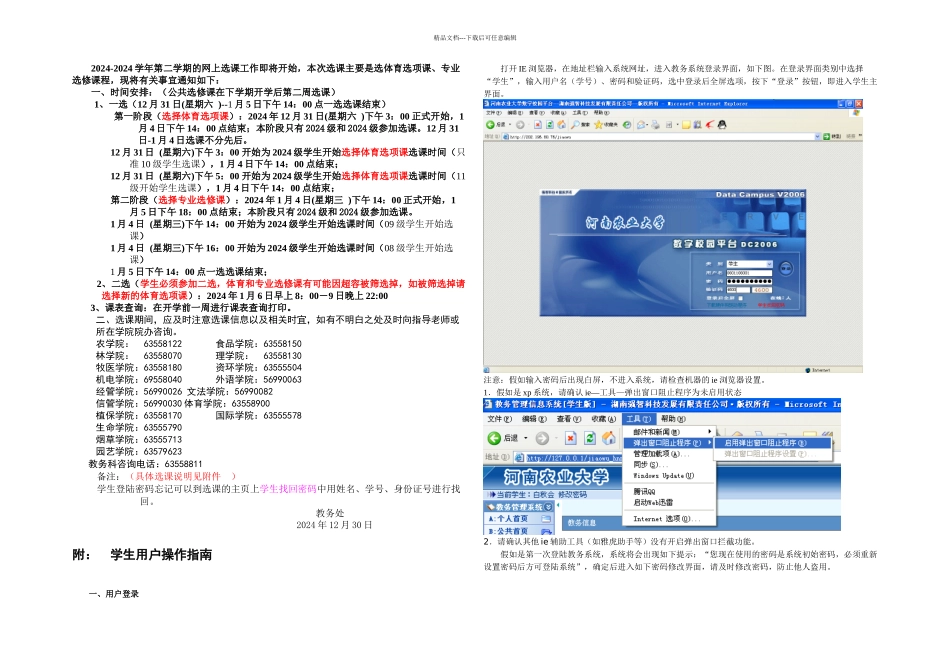The image size is (950, 672).
Task: Choose 管理加载项 from the 工具 menu
Action: coord(669,454)
